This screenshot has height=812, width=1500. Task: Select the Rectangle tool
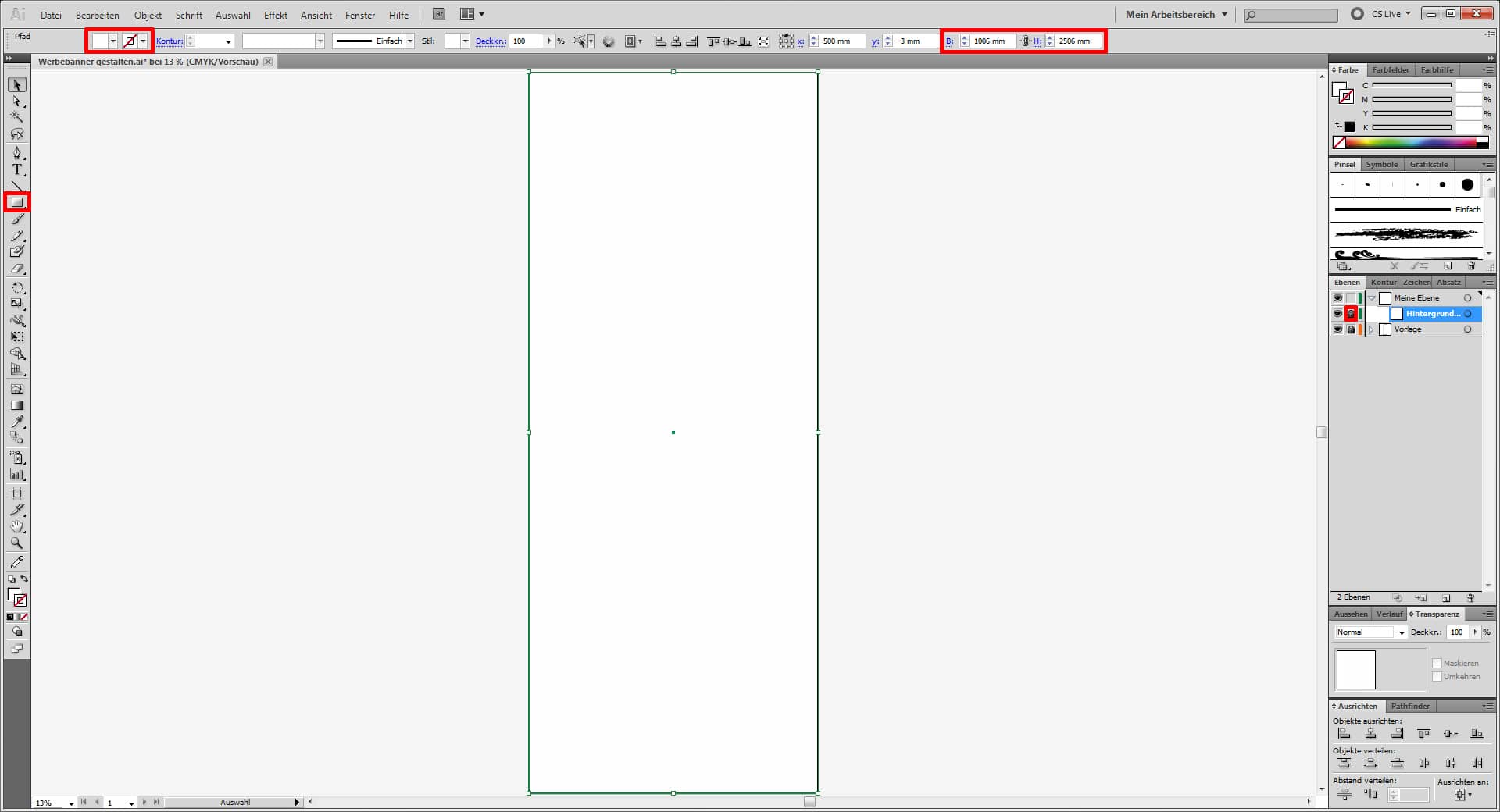(x=16, y=202)
